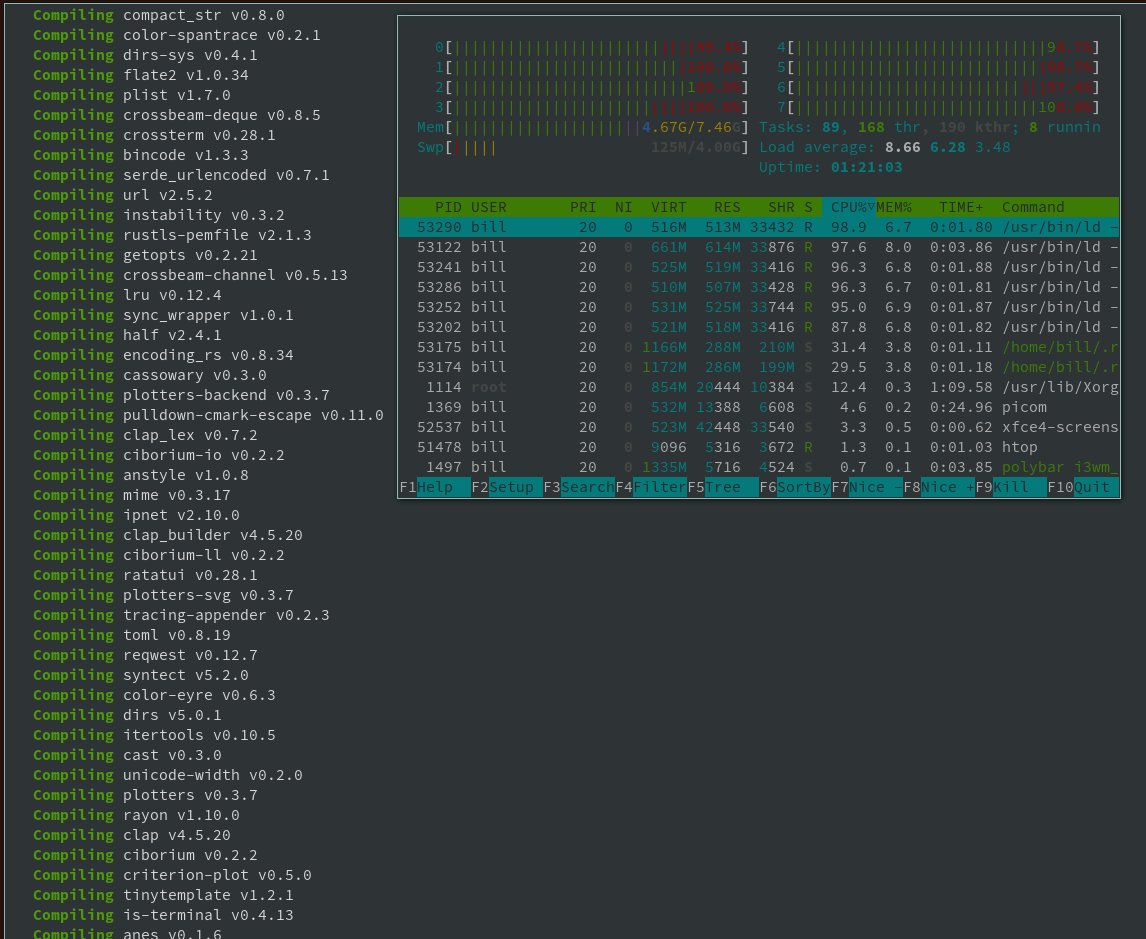
Task: Toggle sort direction on CPU% column header
Action: pyautogui.click(x=849, y=208)
